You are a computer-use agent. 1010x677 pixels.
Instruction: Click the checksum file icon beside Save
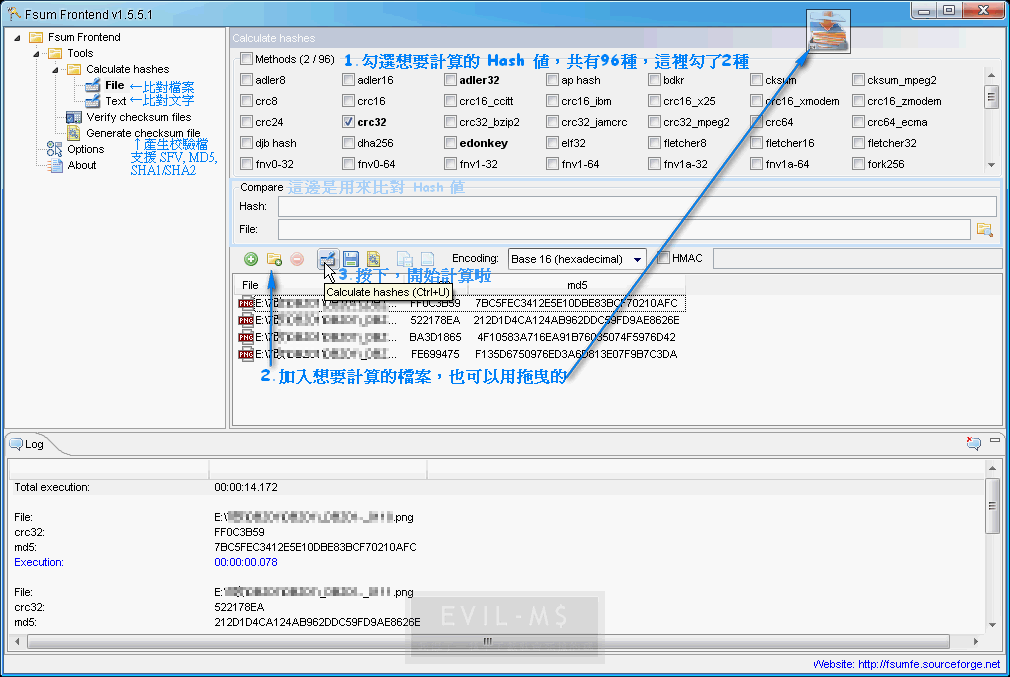[x=374, y=259]
